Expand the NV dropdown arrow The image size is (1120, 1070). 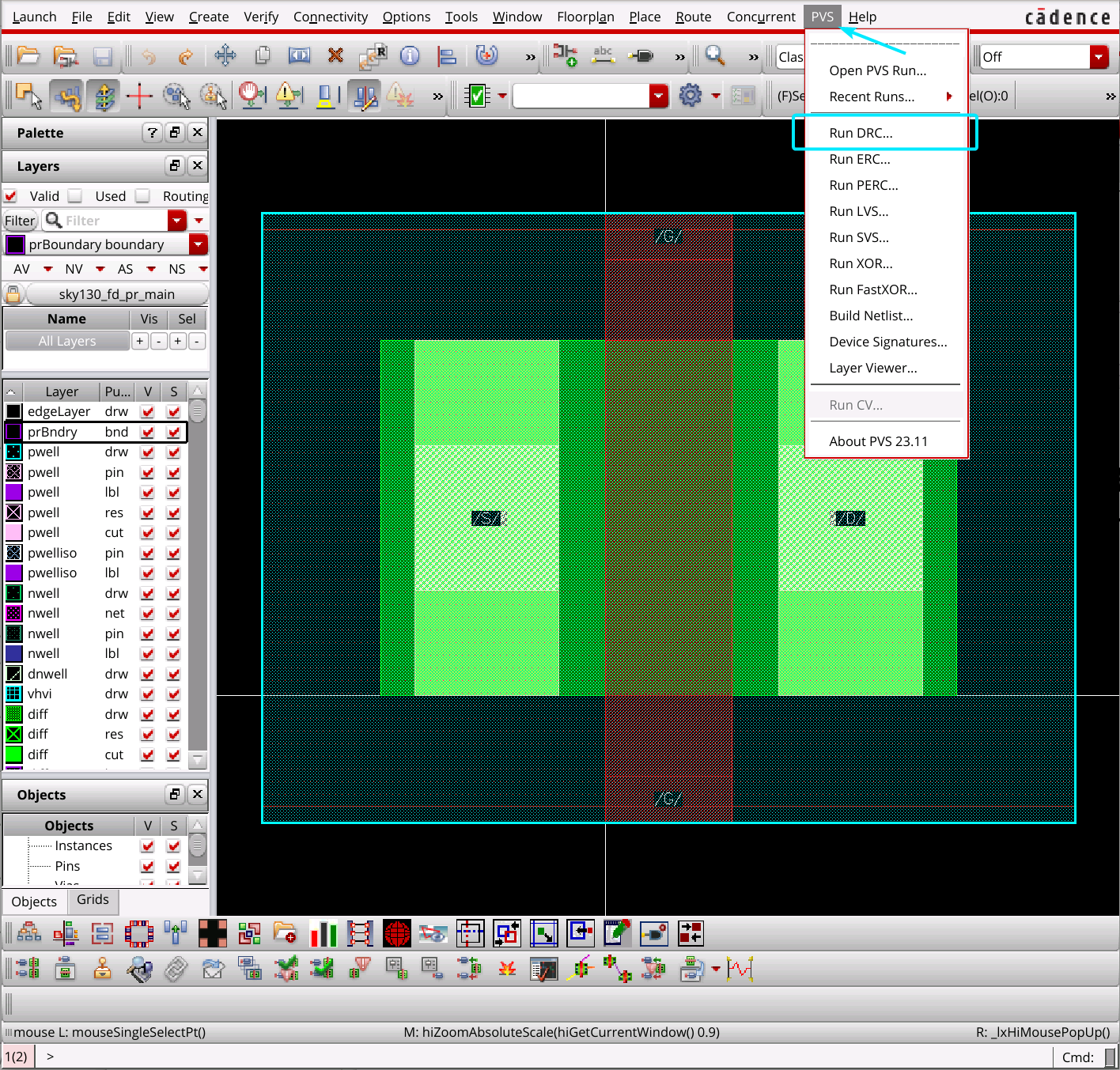[100, 269]
